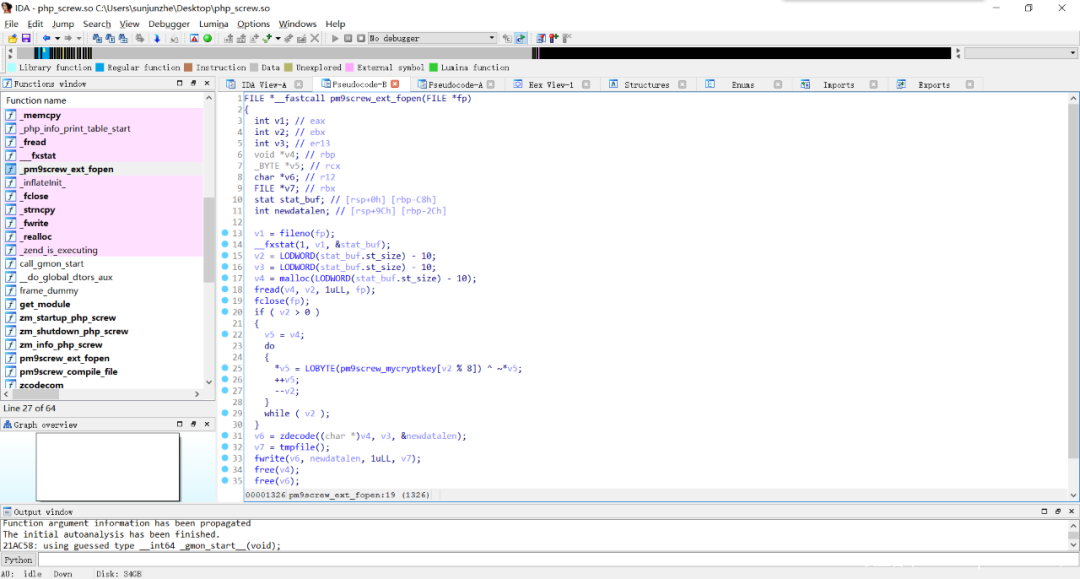The width and height of the screenshot is (1080, 579).
Task: Click the gray X icon in toolbar
Action: [315, 38]
